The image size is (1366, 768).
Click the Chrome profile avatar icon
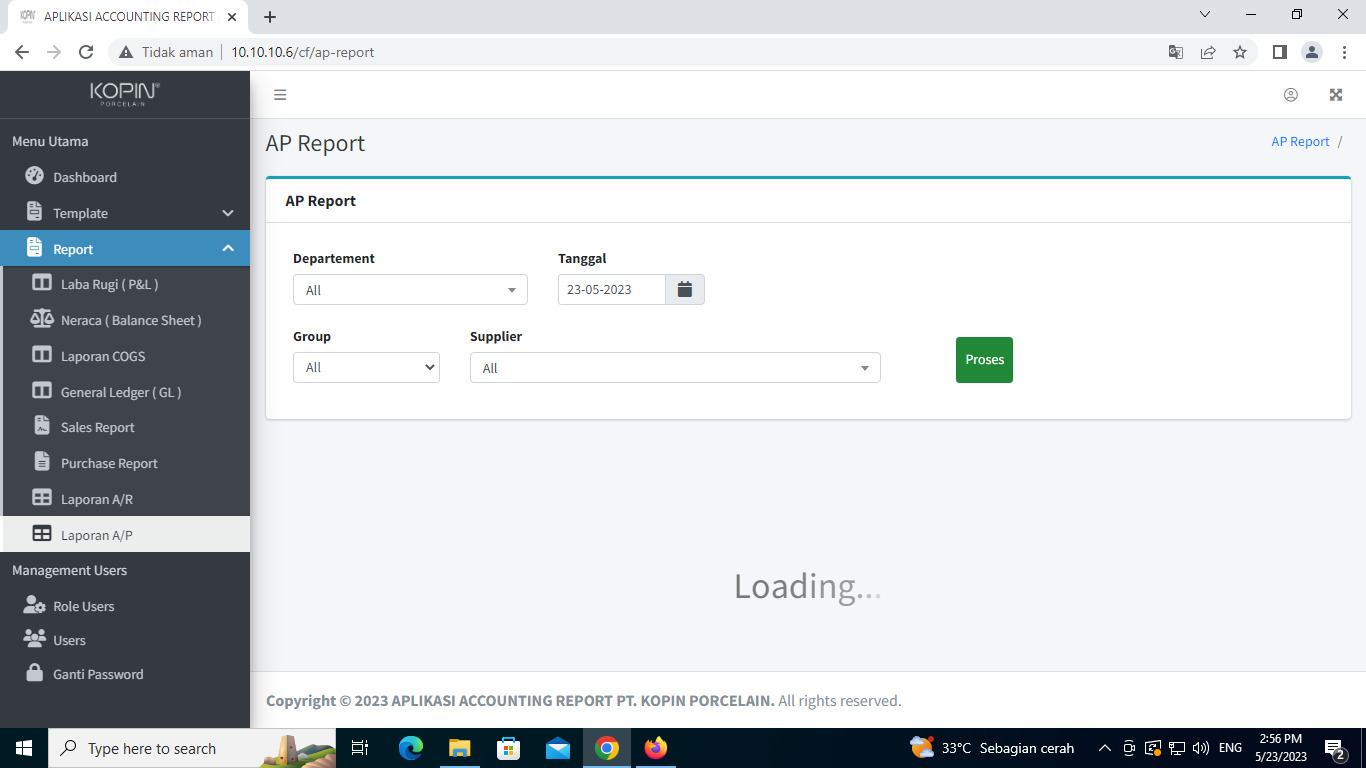click(x=1312, y=52)
